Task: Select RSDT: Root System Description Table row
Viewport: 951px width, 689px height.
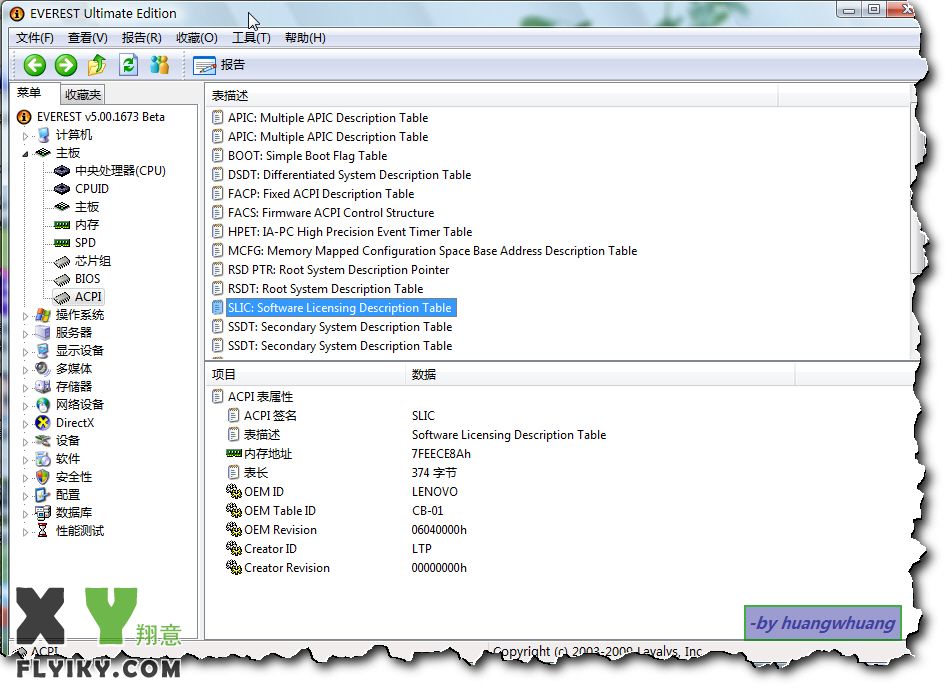Action: tap(325, 289)
